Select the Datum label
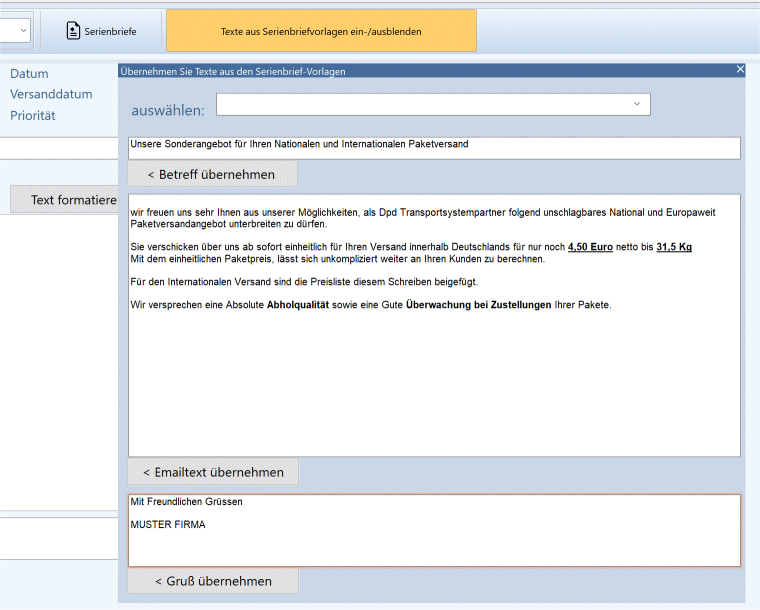The width and height of the screenshot is (760, 610). tap(29, 74)
